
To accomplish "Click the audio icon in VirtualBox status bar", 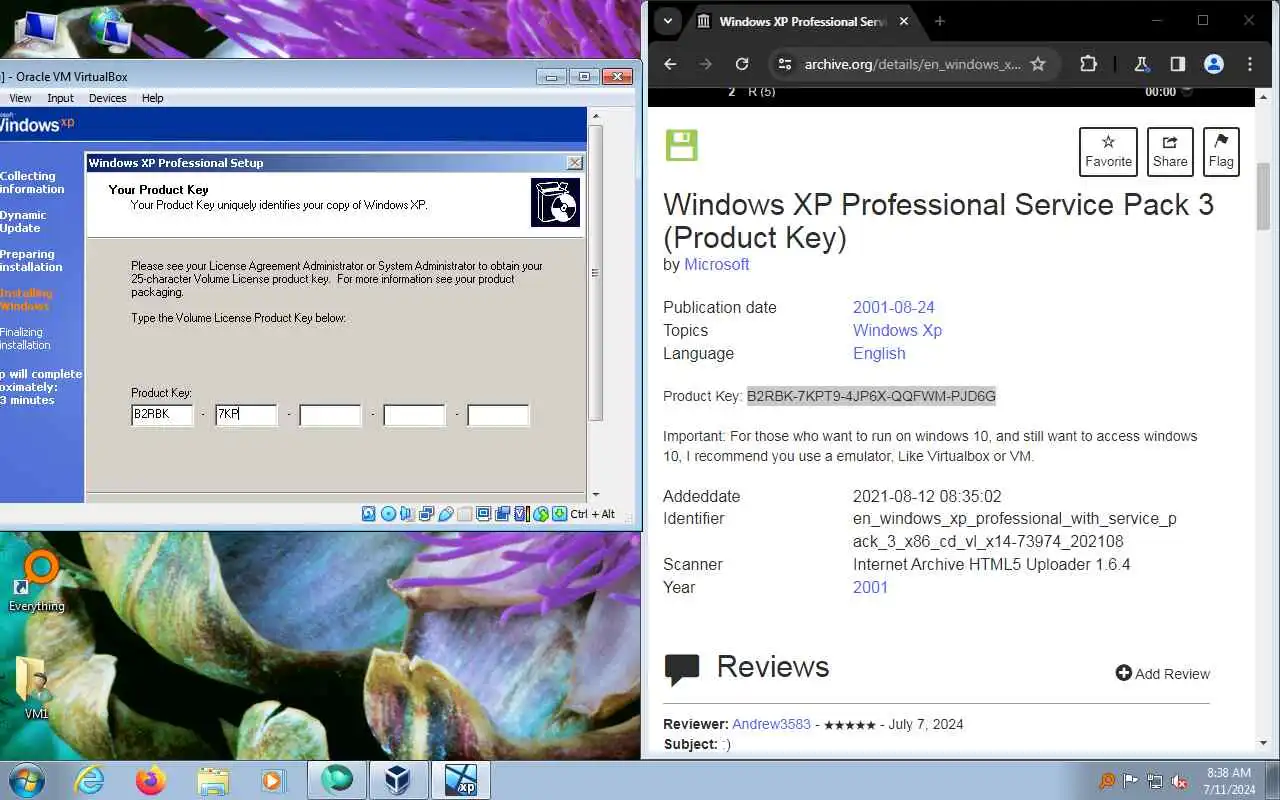I will [x=407, y=514].
